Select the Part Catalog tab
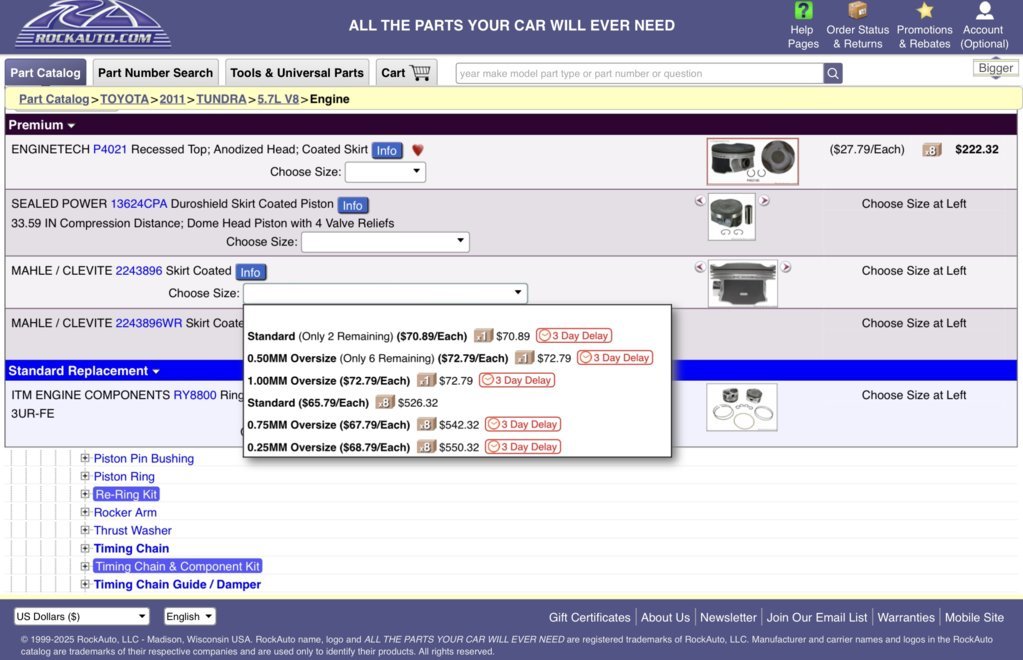This screenshot has width=1023, height=660. tap(45, 73)
